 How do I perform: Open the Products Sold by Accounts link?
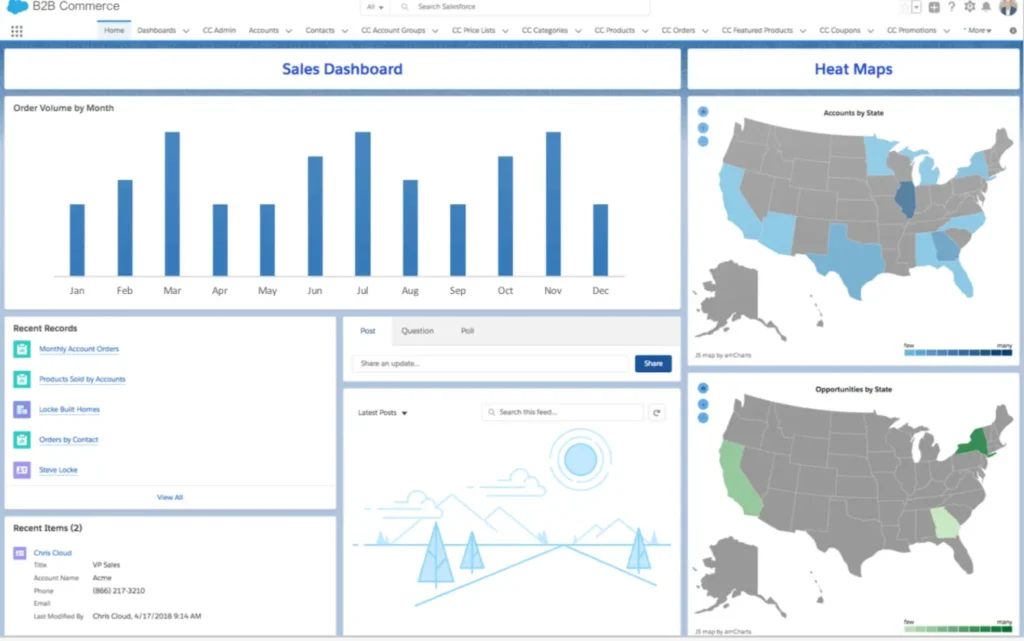click(82, 379)
